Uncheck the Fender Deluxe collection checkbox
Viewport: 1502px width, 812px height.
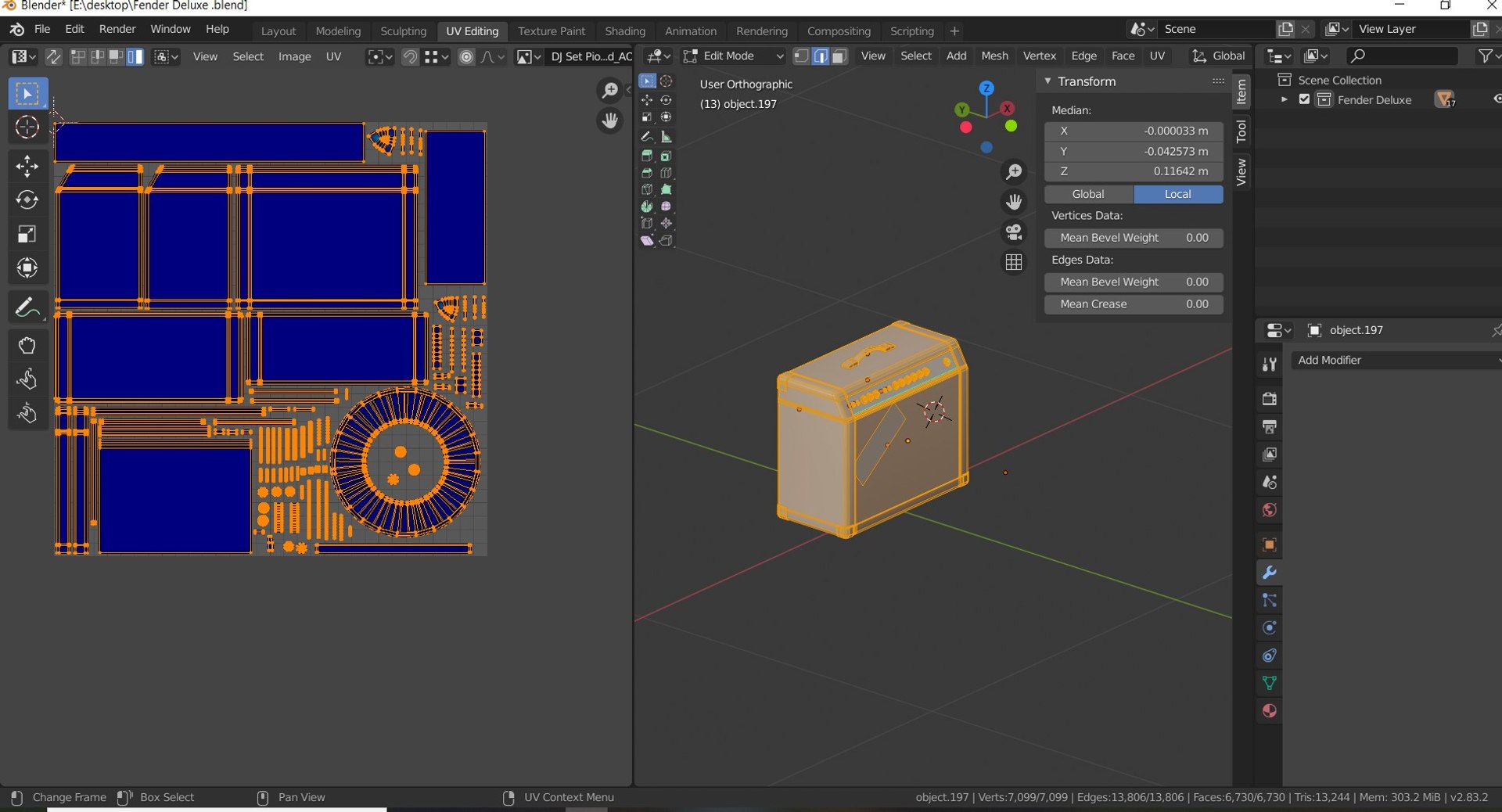tap(1304, 99)
